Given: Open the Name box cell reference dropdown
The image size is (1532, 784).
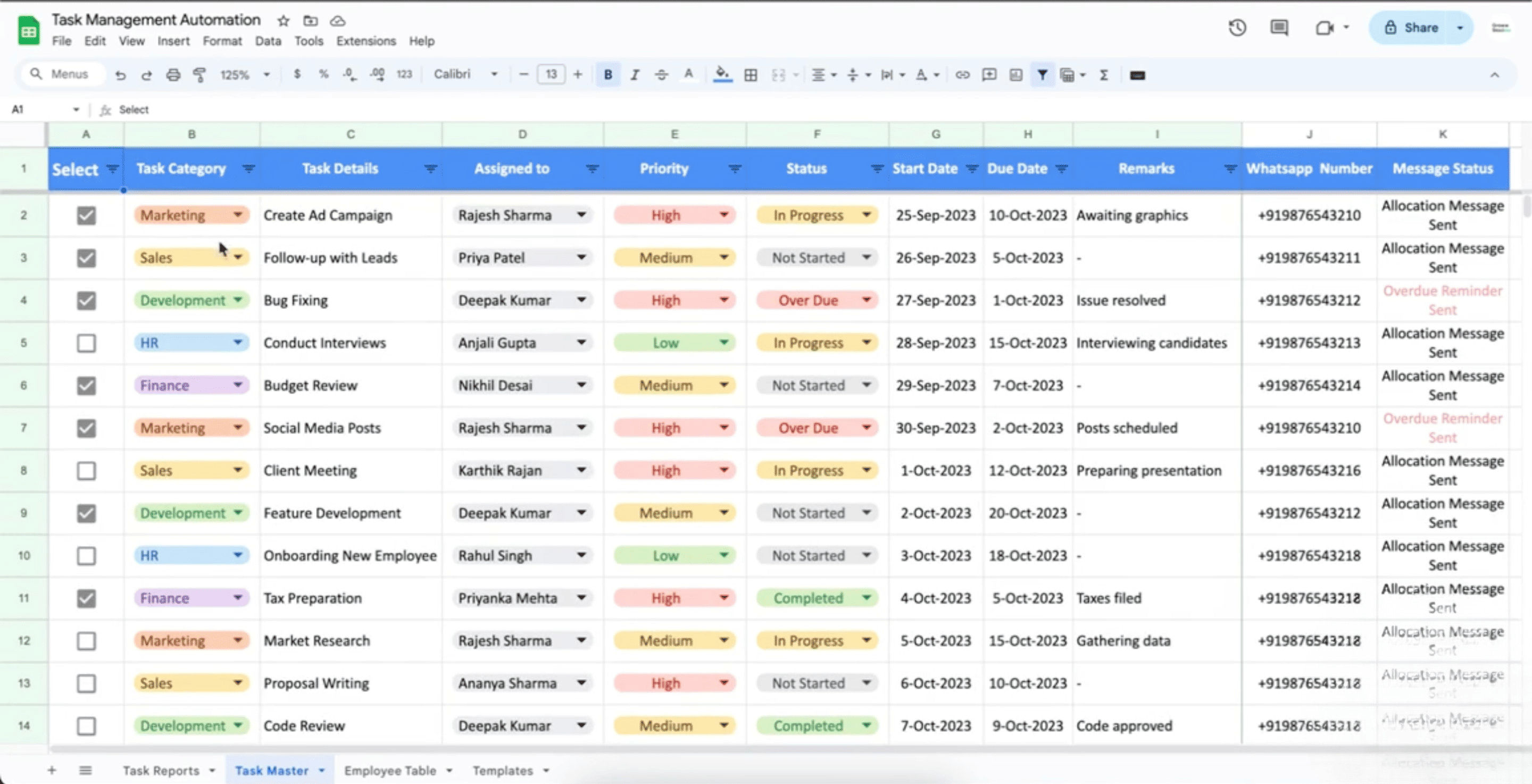Looking at the screenshot, I should [76, 110].
